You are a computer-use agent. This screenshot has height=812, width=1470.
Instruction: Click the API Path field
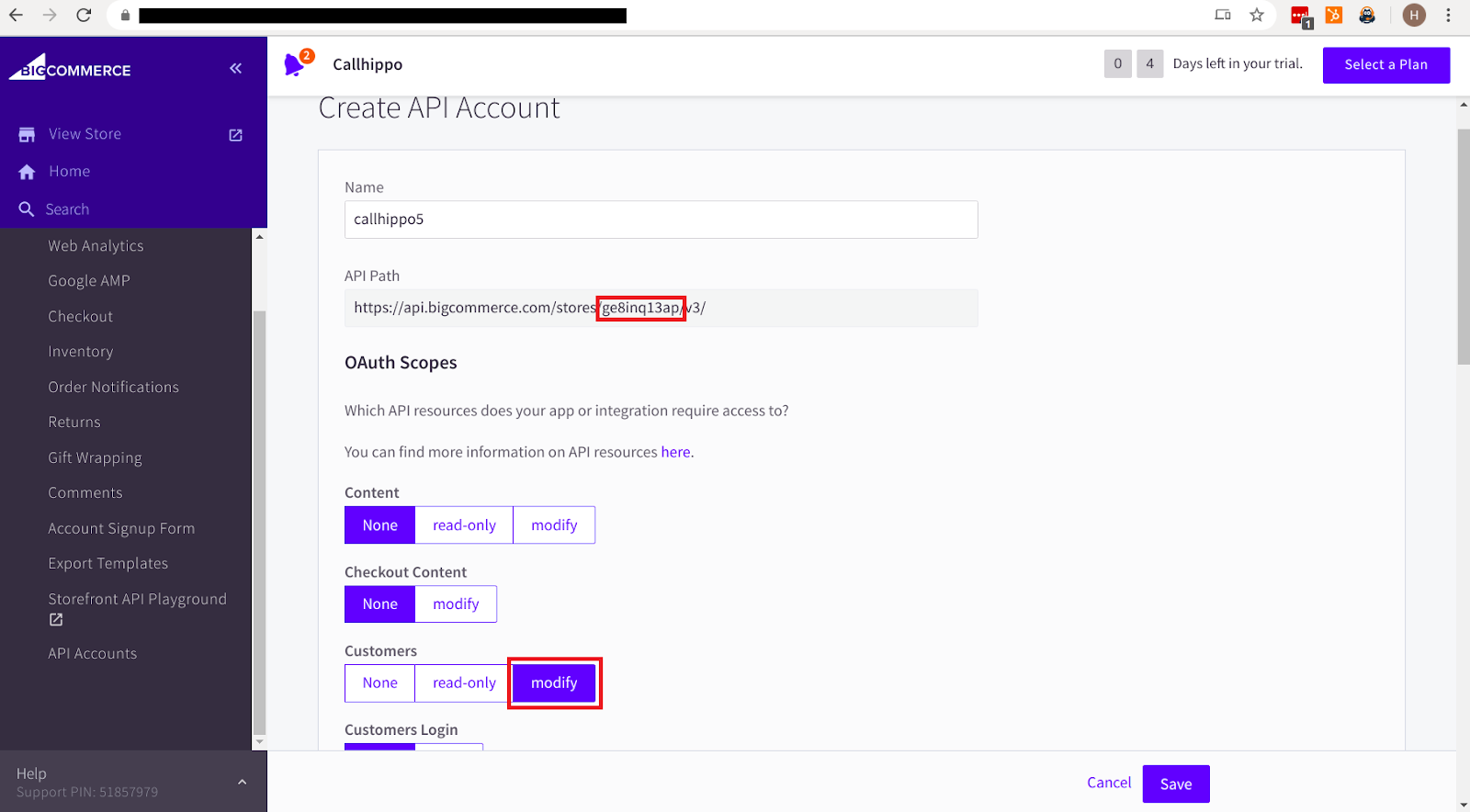(x=661, y=309)
